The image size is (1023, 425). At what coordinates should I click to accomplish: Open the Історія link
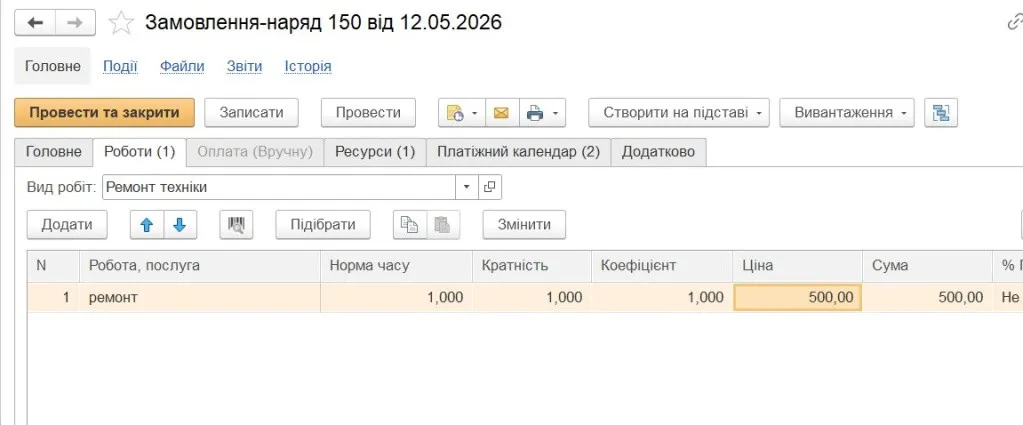coord(308,66)
